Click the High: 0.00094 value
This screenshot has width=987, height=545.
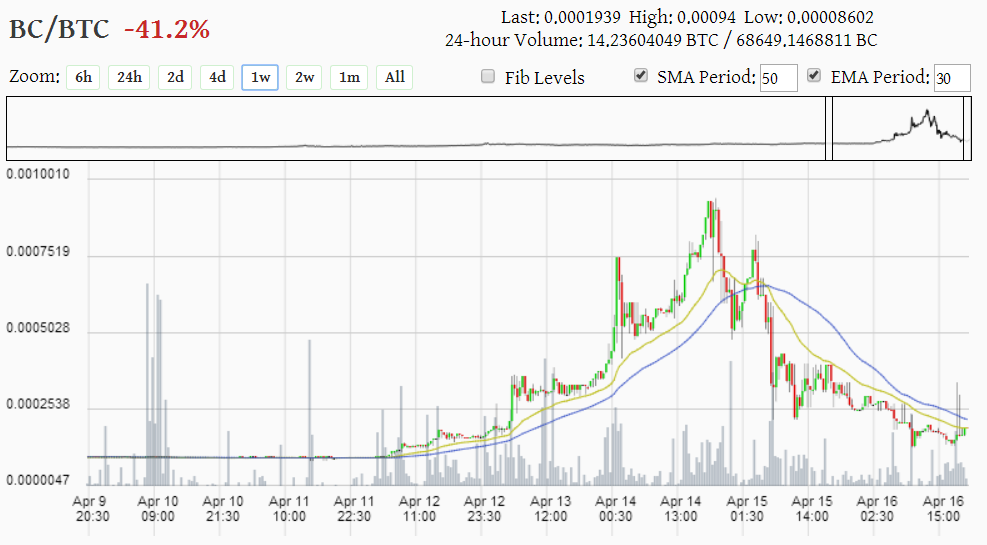pyautogui.click(x=682, y=17)
